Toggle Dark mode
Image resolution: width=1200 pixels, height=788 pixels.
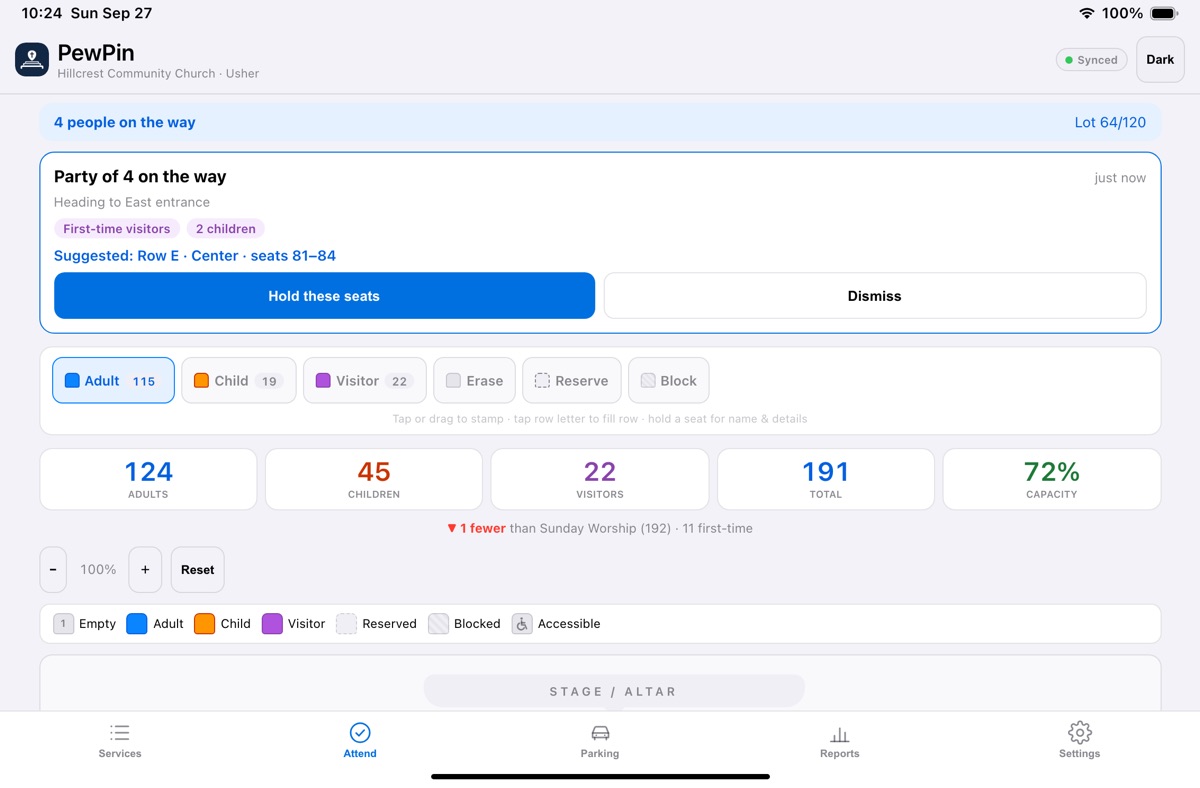(1160, 60)
